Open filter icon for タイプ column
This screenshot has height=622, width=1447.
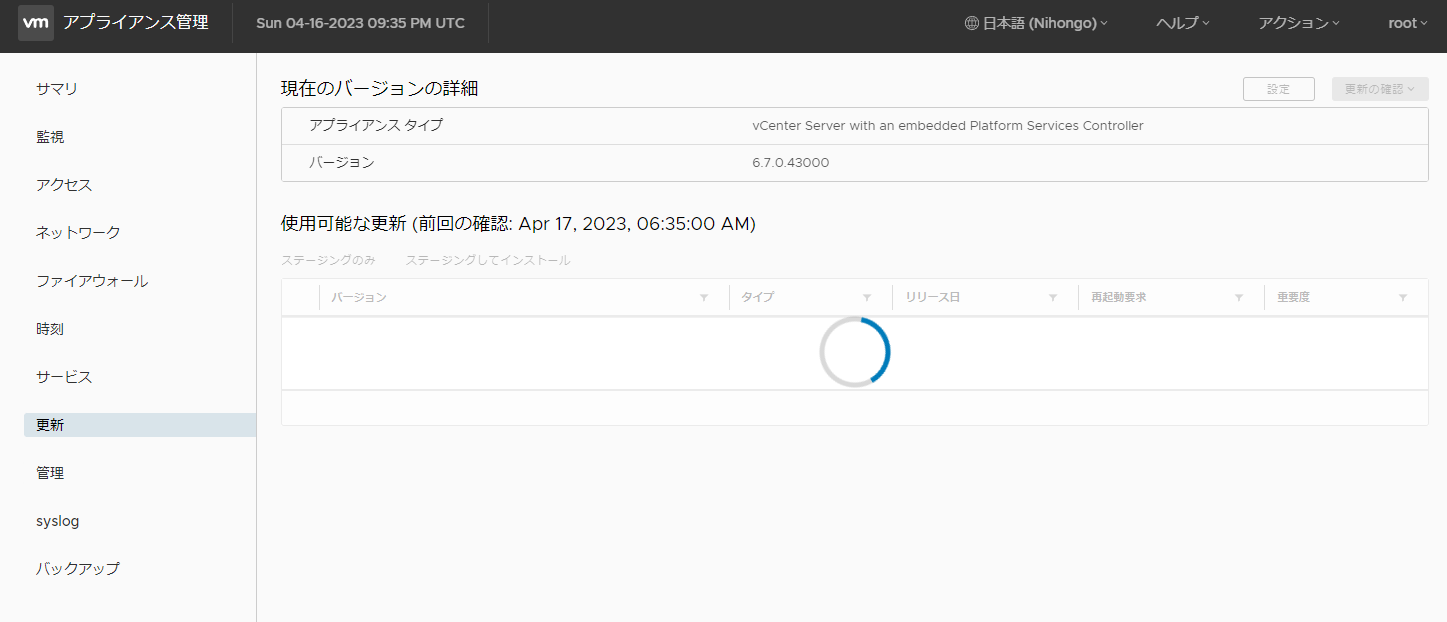867,298
